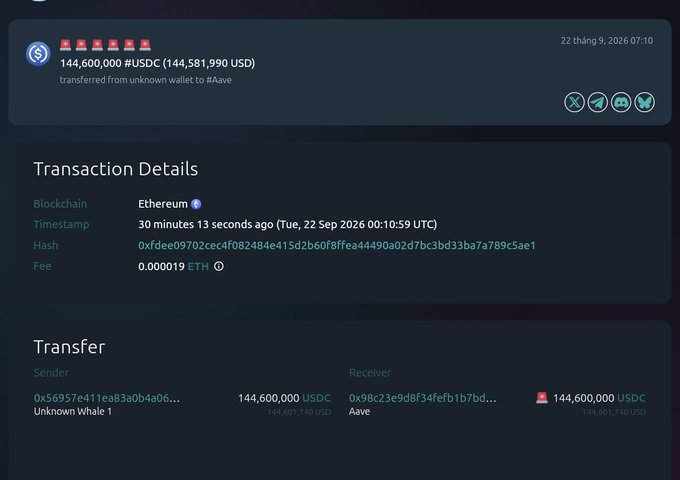Viewport: 680px width, 480px height.
Task: Open receiver address 0x98c23e9d8f34fefb1b7bd…
Action: pos(422,398)
